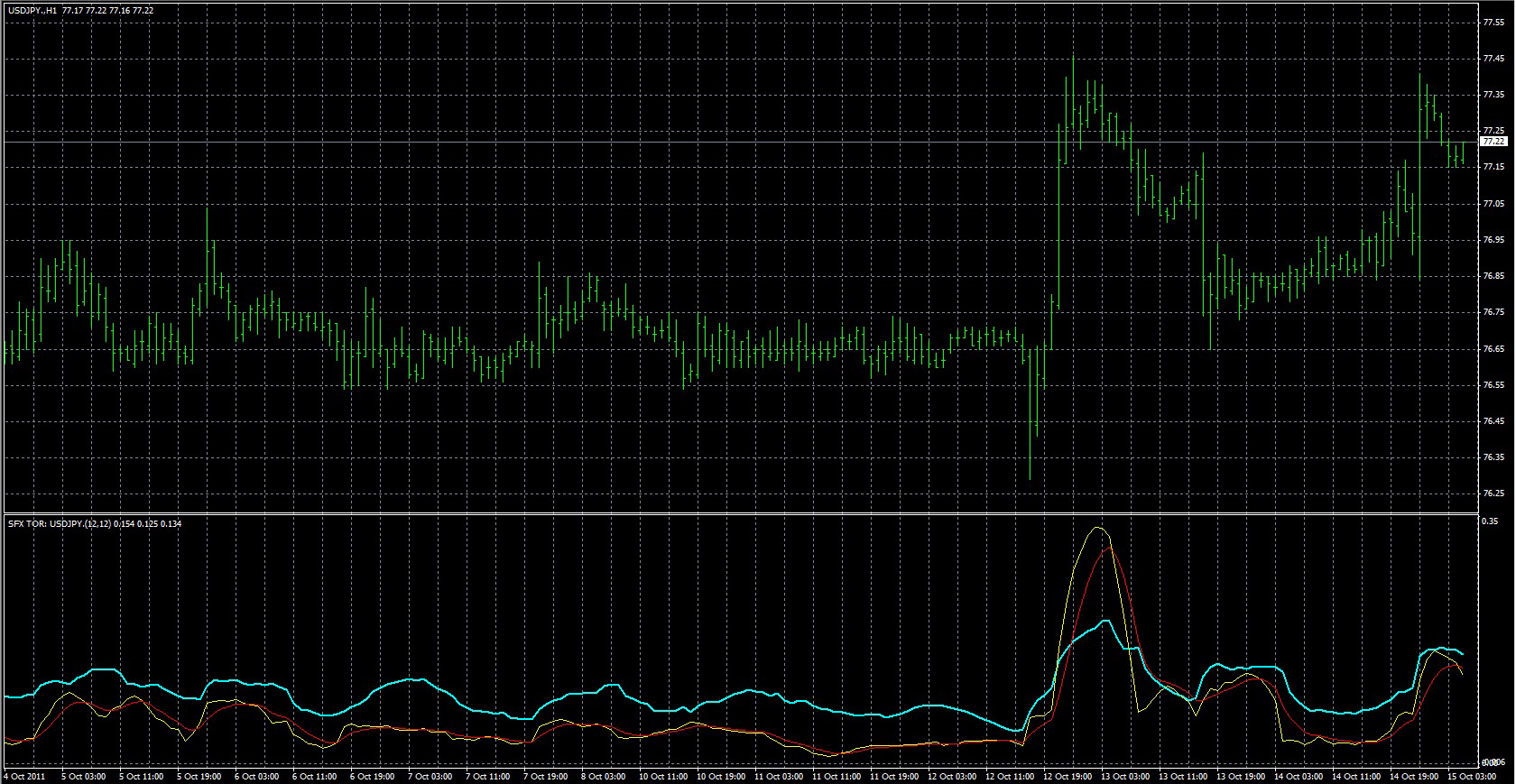The width and height of the screenshot is (1516, 784).
Task: Click the 6 Oct 03:00 time label
Action: (x=256, y=776)
